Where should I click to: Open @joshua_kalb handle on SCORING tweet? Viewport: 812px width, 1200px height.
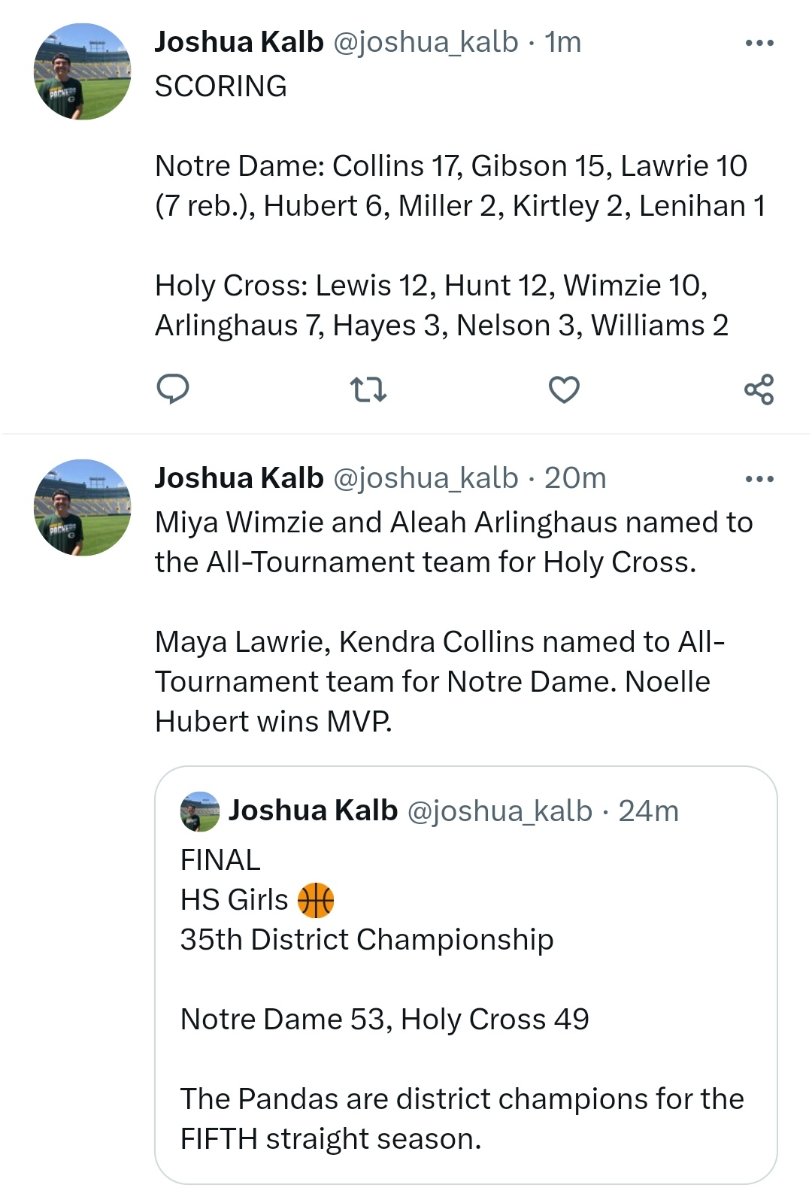[x=425, y=42]
